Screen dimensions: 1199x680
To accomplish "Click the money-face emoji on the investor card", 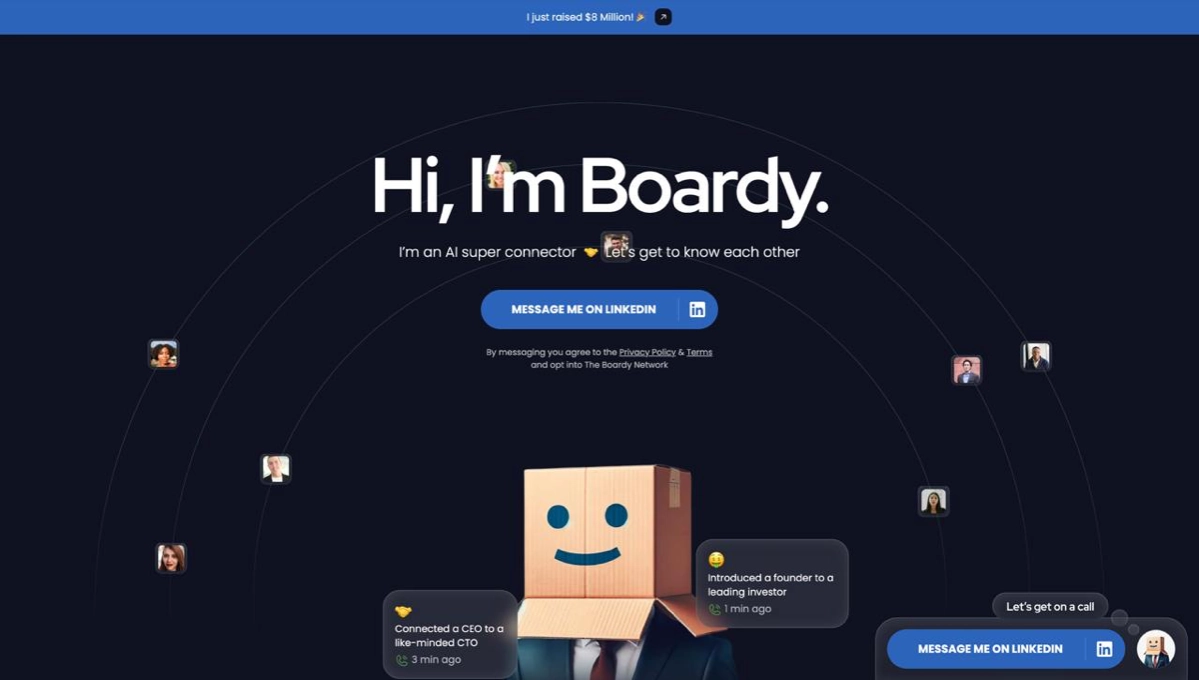I will [x=716, y=560].
